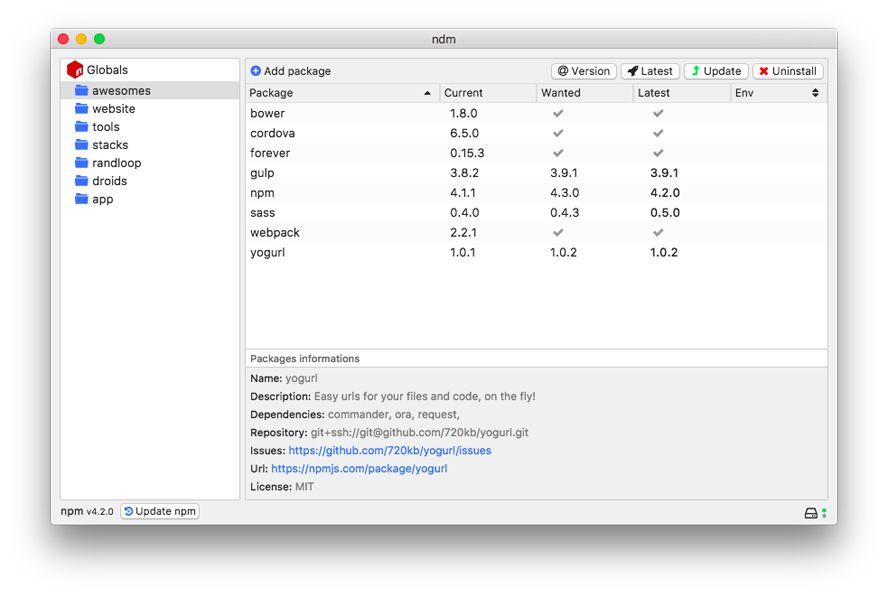Select the yogurl package row
This screenshot has width=888, height=597.
pyautogui.click(x=536, y=253)
